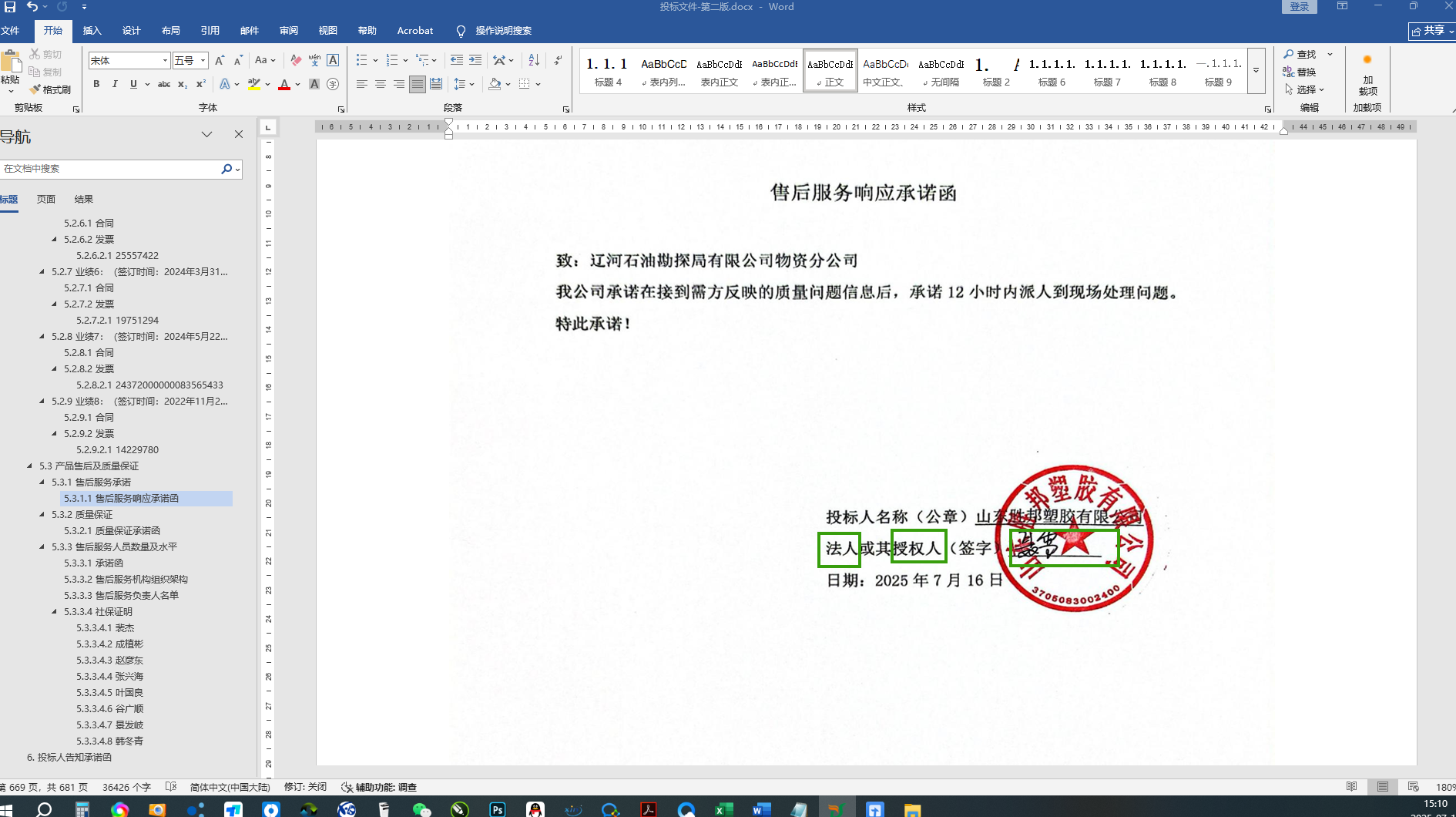Image resolution: width=1456 pixels, height=817 pixels.
Task: Decrease the paragraph indent
Action: click(x=457, y=60)
